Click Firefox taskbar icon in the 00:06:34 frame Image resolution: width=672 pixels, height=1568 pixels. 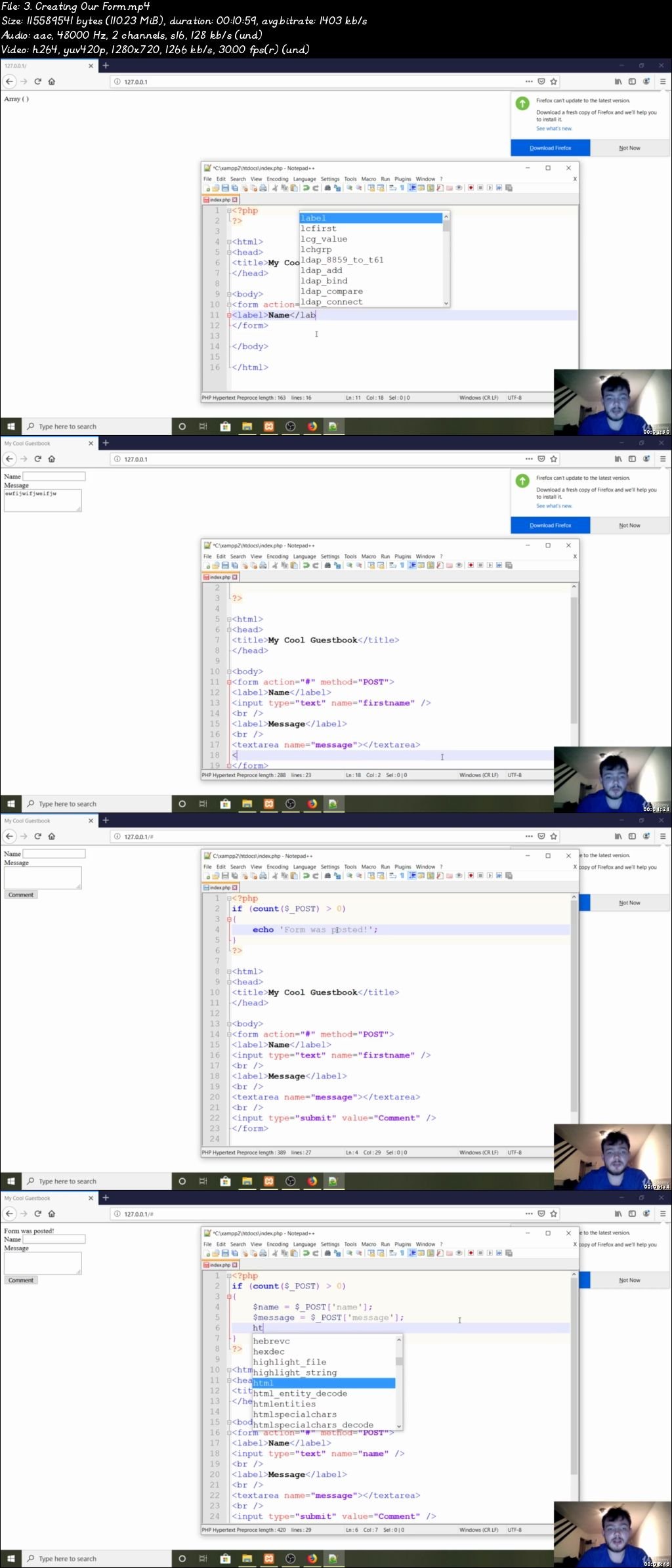click(x=312, y=1181)
